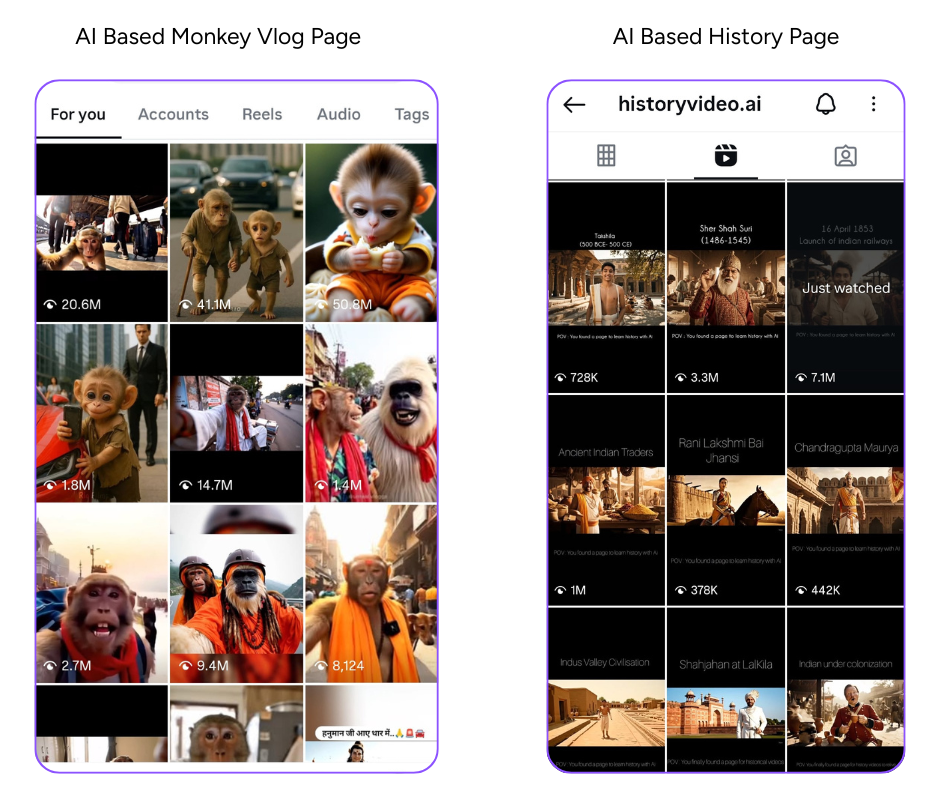
Task: Open the Just watched Indian railways reel
Action: point(846,287)
